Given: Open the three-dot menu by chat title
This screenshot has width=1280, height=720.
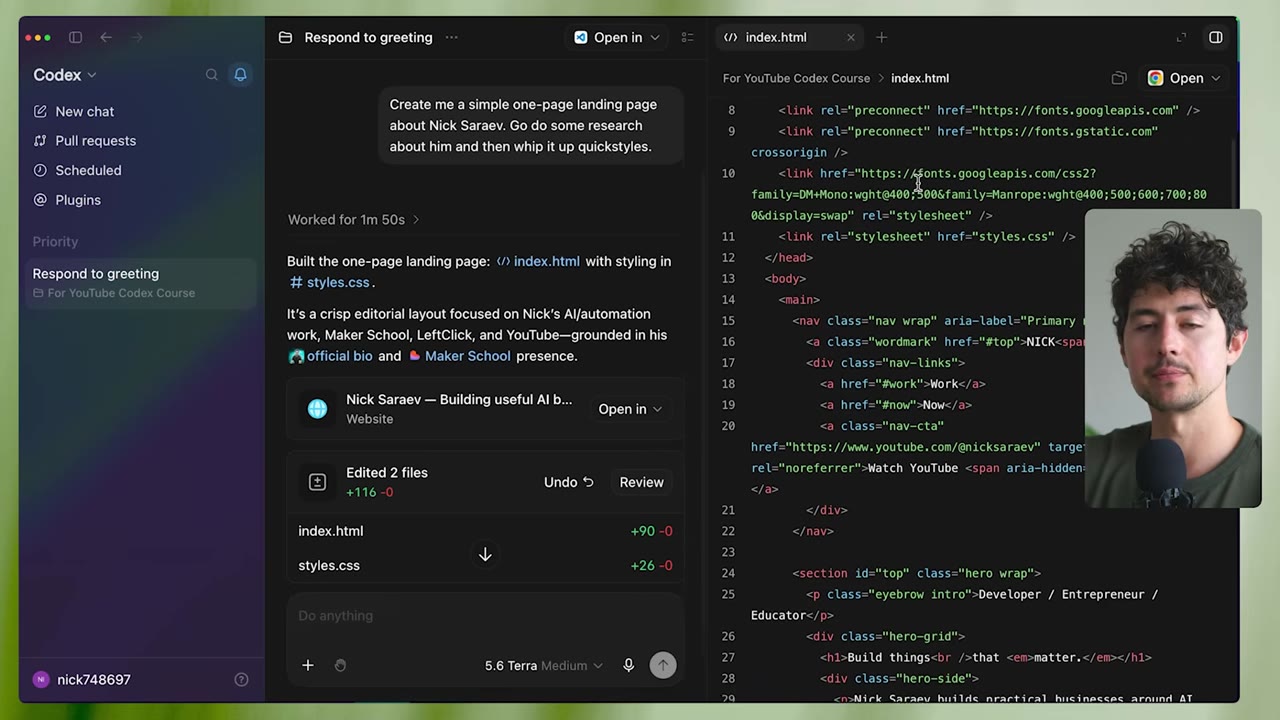Looking at the screenshot, I should (451, 37).
